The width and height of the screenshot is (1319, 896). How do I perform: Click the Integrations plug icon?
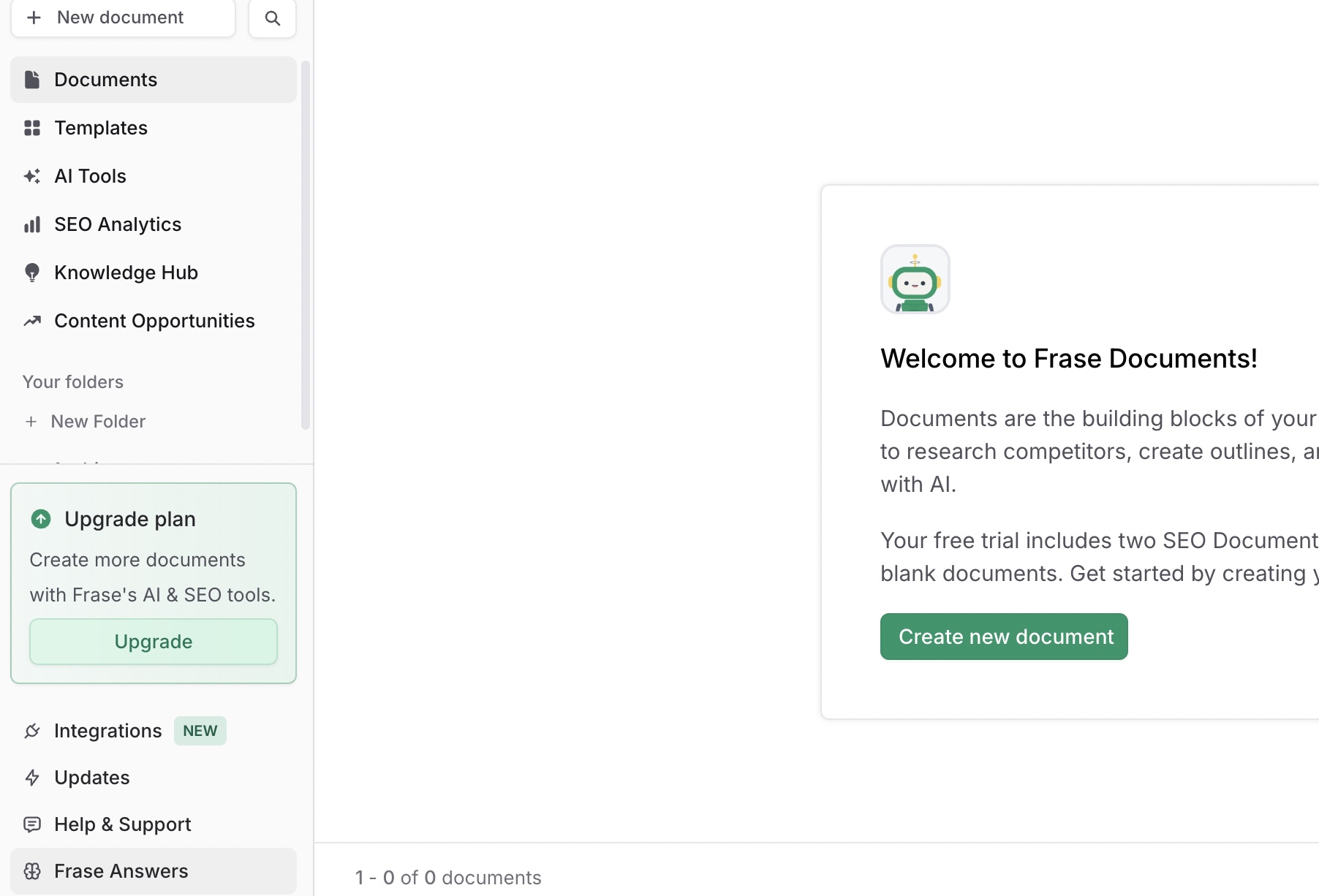(x=31, y=731)
